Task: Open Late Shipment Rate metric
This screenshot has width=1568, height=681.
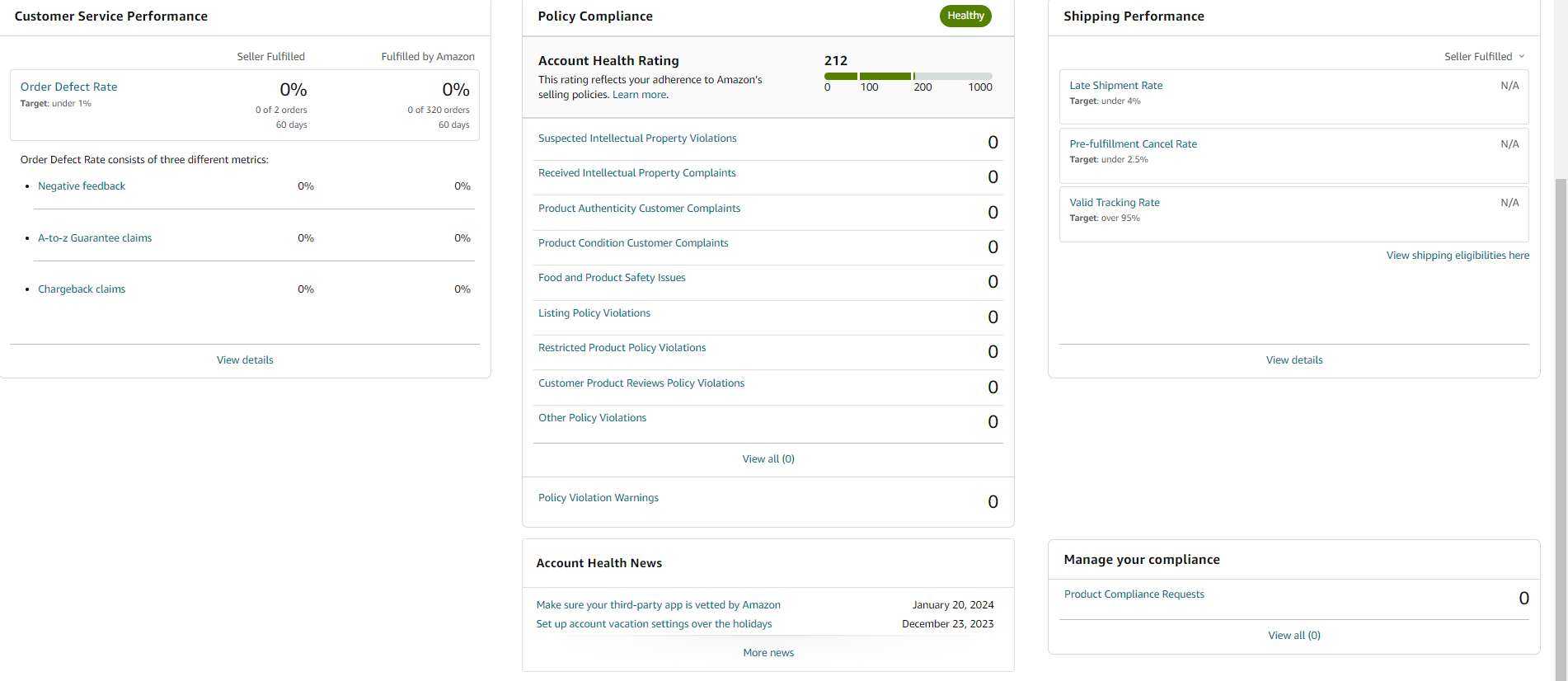Action: point(1116,86)
